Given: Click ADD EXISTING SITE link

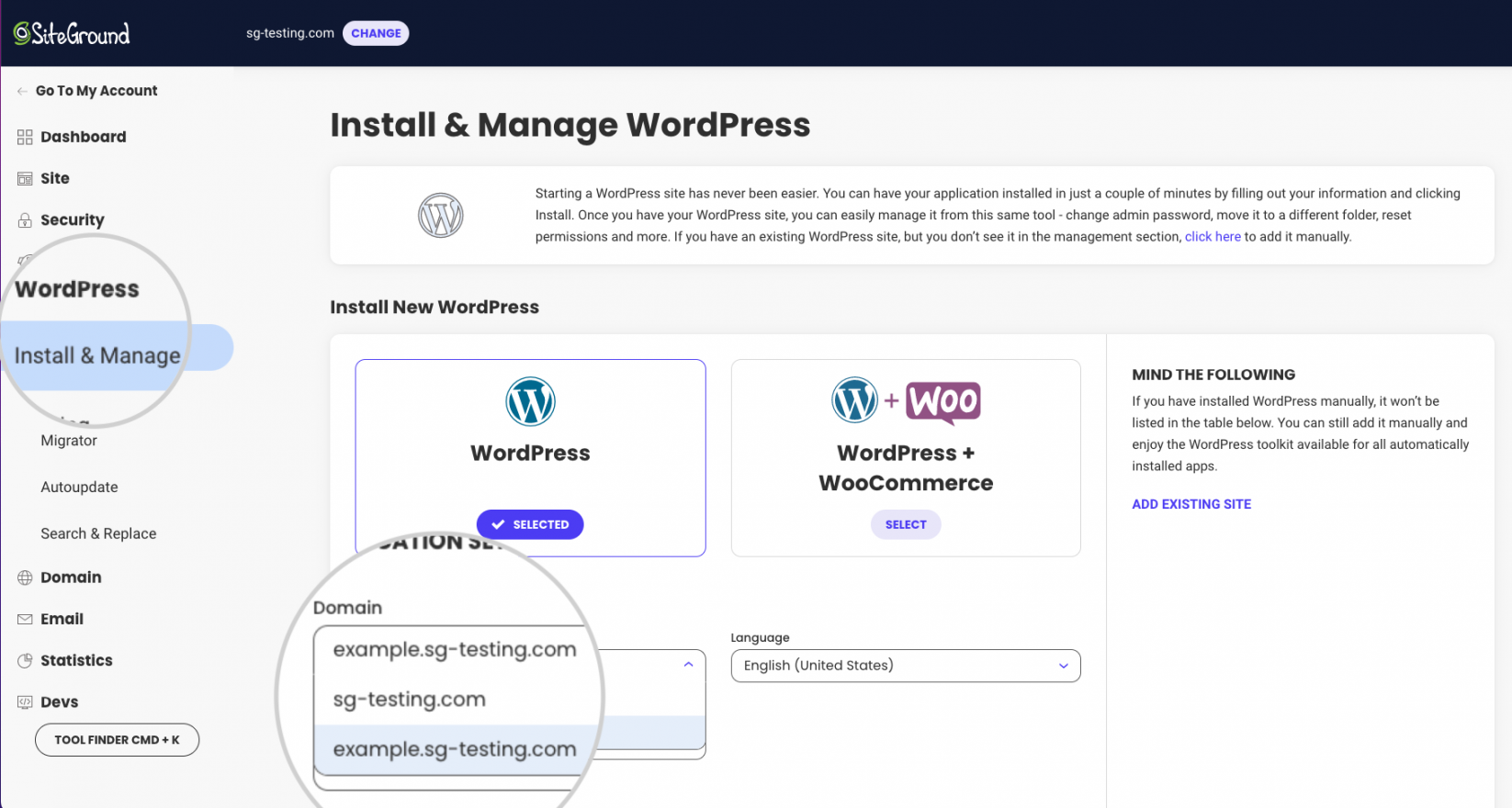Looking at the screenshot, I should pyautogui.click(x=1191, y=504).
